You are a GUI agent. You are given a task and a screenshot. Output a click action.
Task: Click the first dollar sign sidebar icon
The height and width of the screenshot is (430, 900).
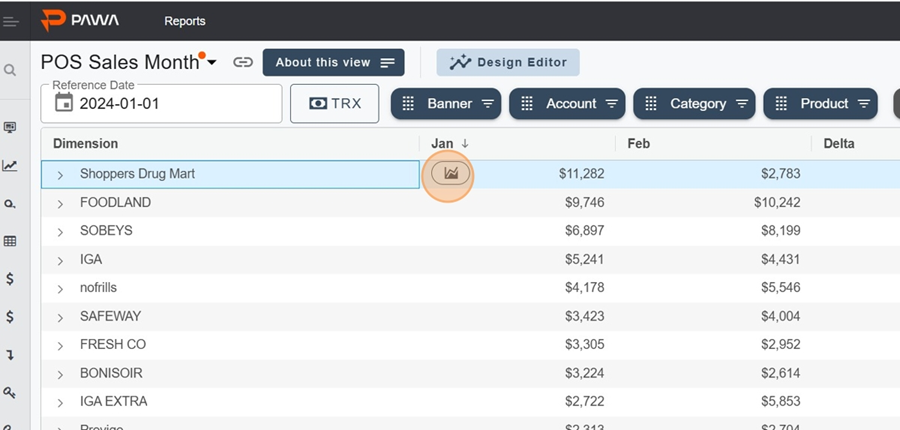tap(10, 279)
